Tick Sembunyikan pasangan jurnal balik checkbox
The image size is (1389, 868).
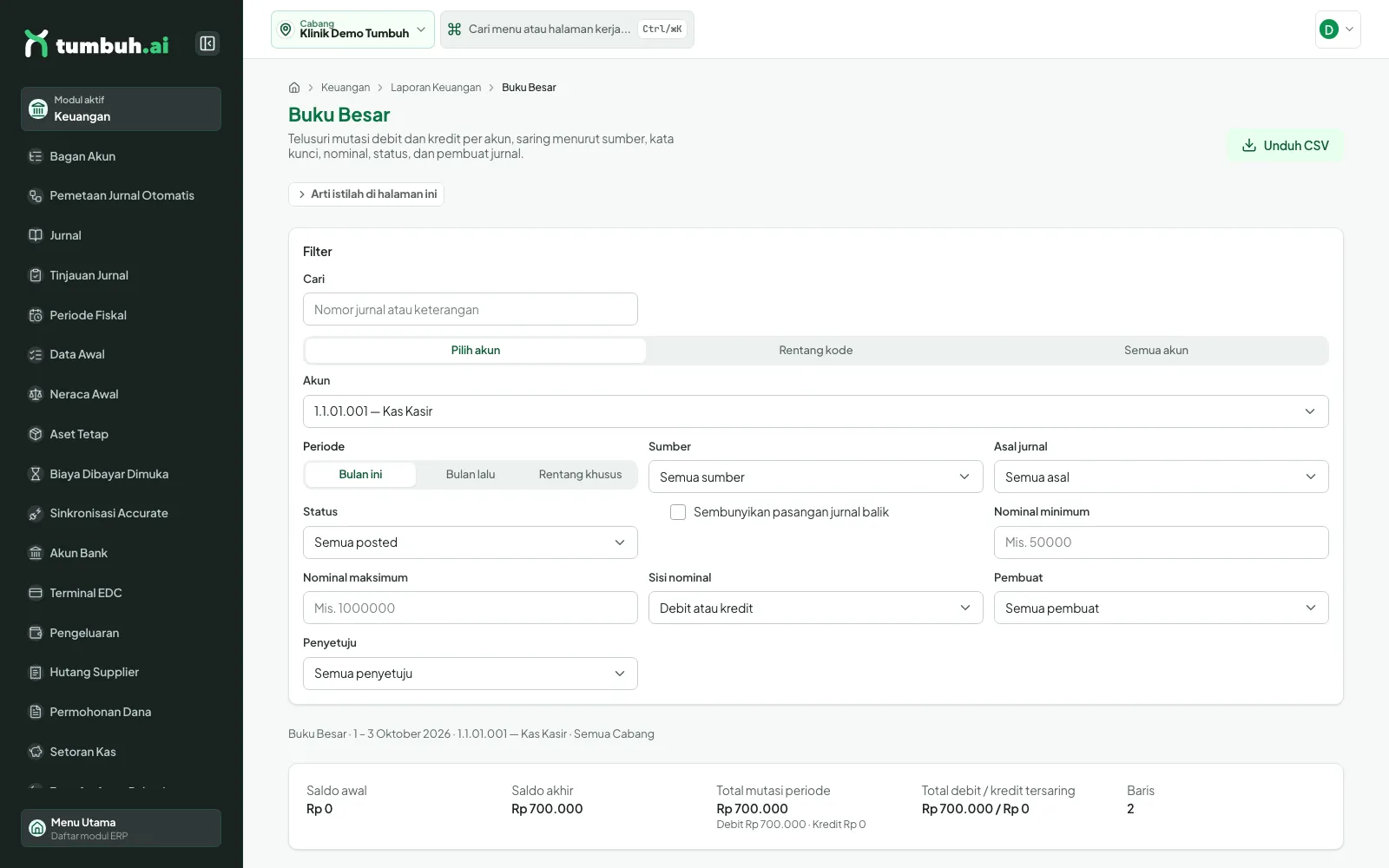click(x=678, y=512)
